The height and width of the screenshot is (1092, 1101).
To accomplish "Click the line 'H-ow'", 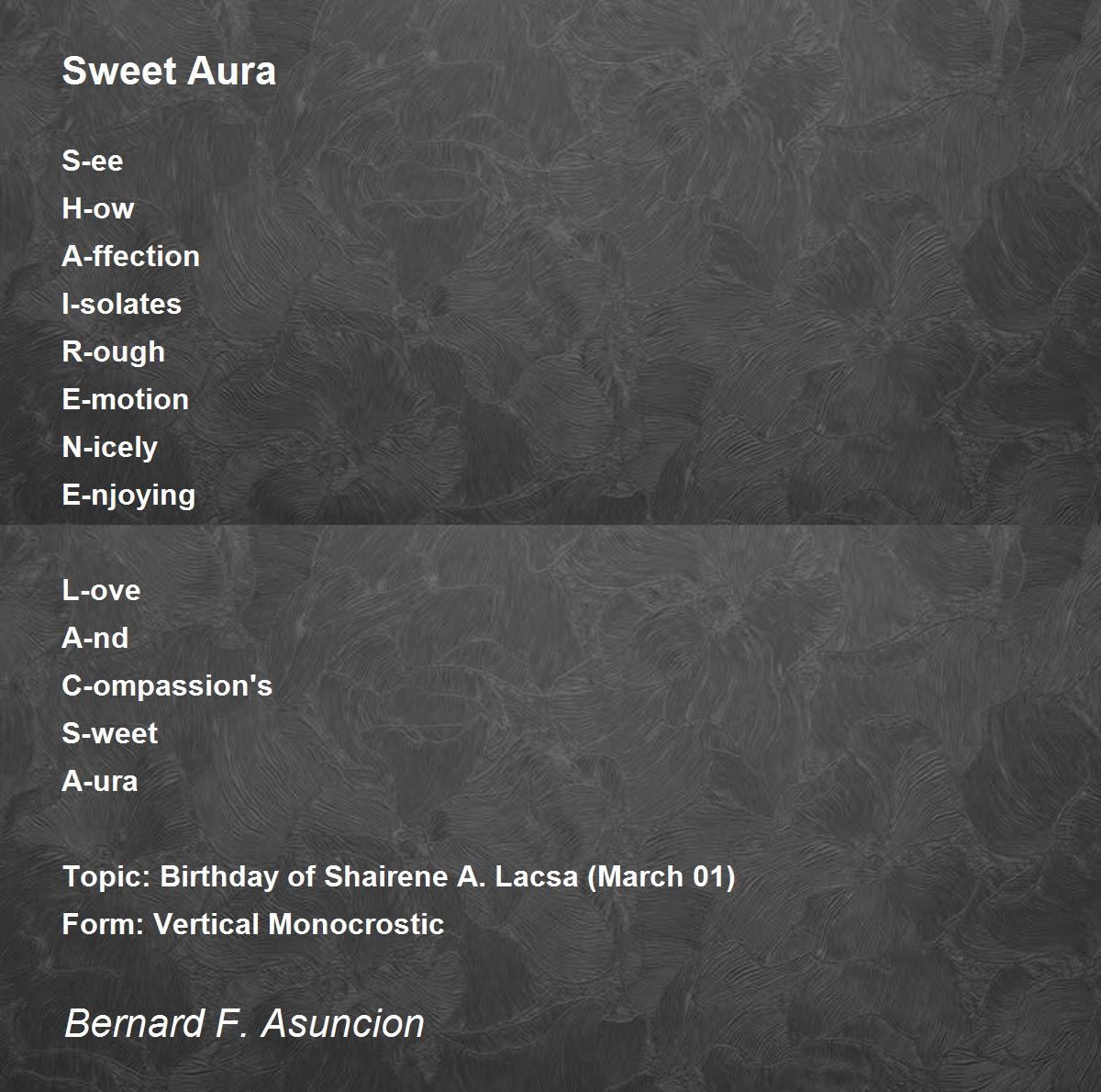I will (98, 208).
